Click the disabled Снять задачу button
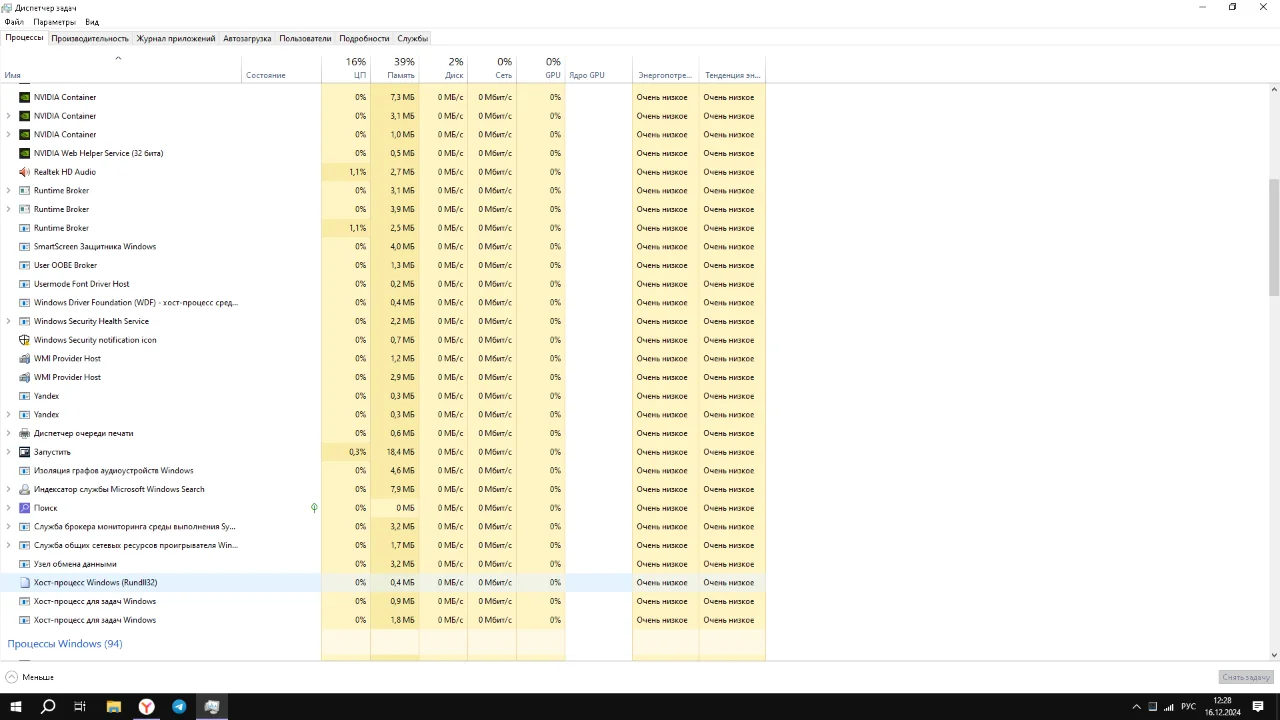 pos(1246,677)
